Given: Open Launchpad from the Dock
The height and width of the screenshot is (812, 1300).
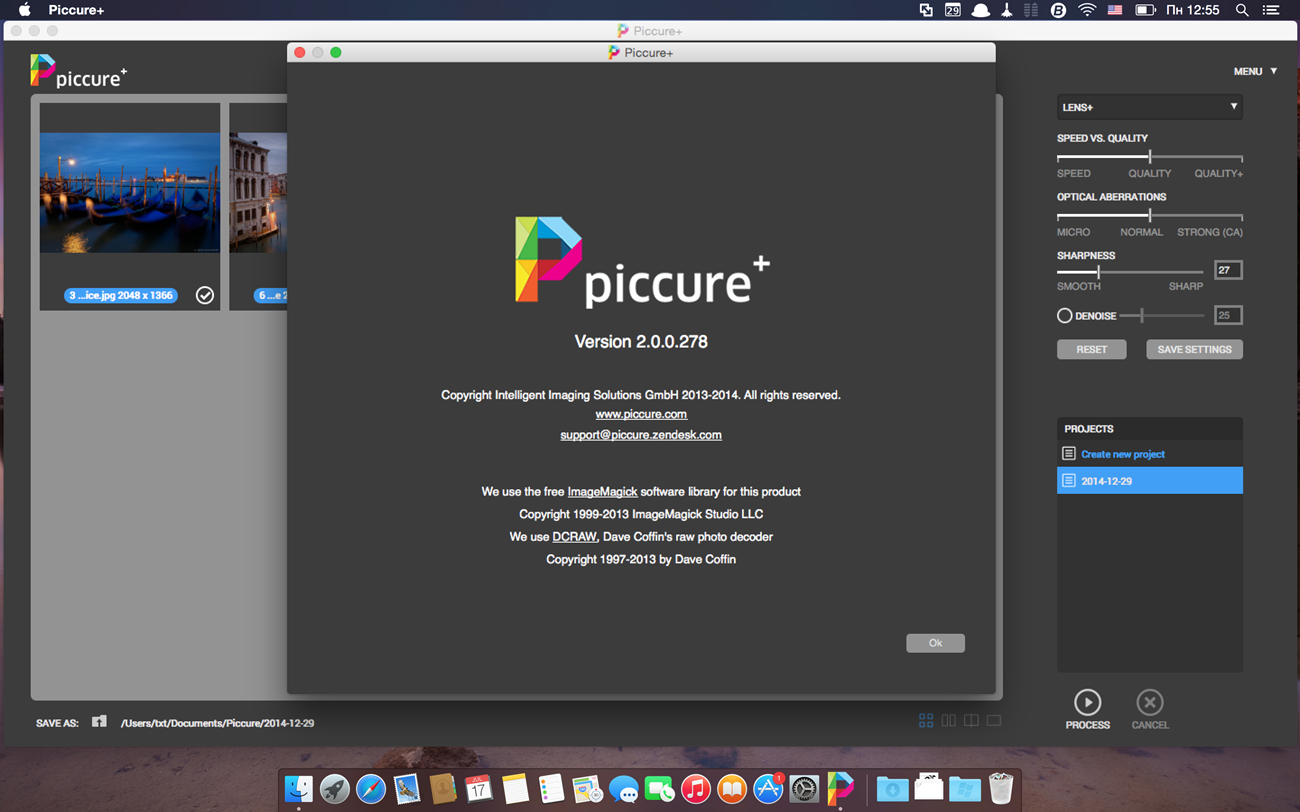Looking at the screenshot, I should coord(334,789).
